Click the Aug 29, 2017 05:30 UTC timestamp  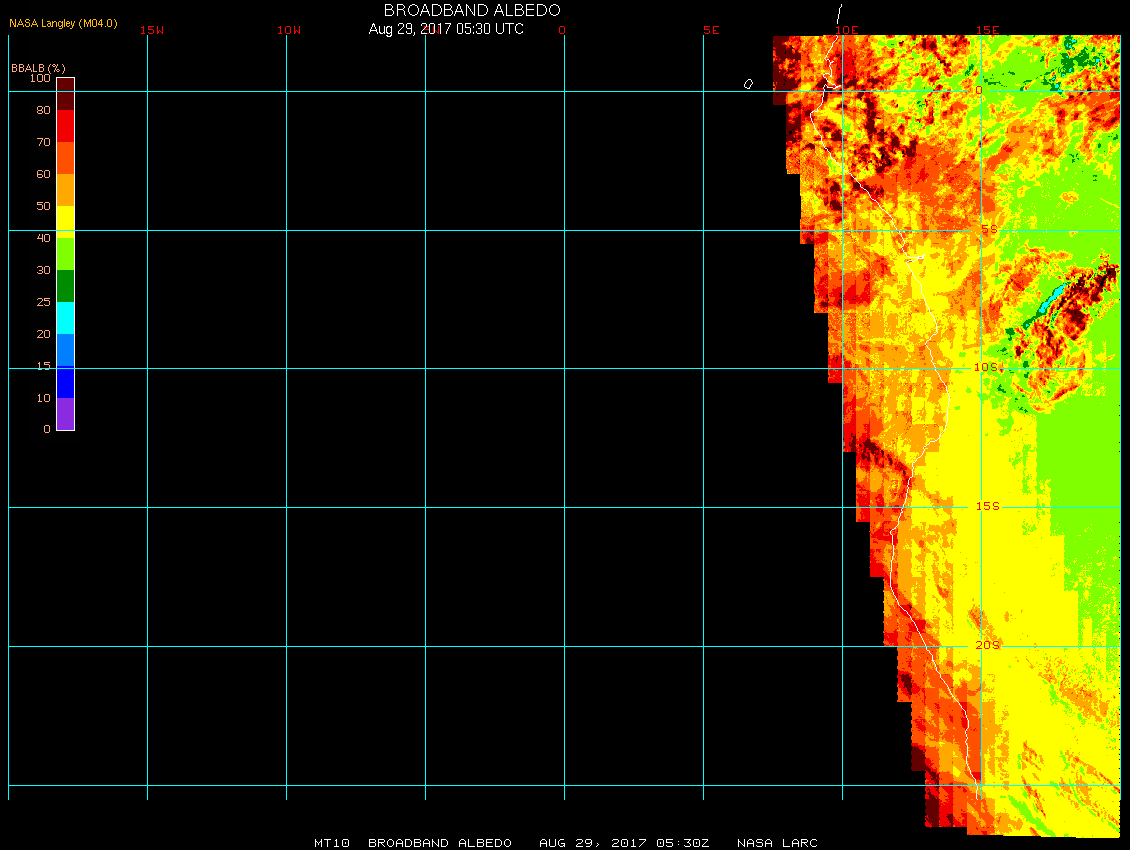(445, 29)
